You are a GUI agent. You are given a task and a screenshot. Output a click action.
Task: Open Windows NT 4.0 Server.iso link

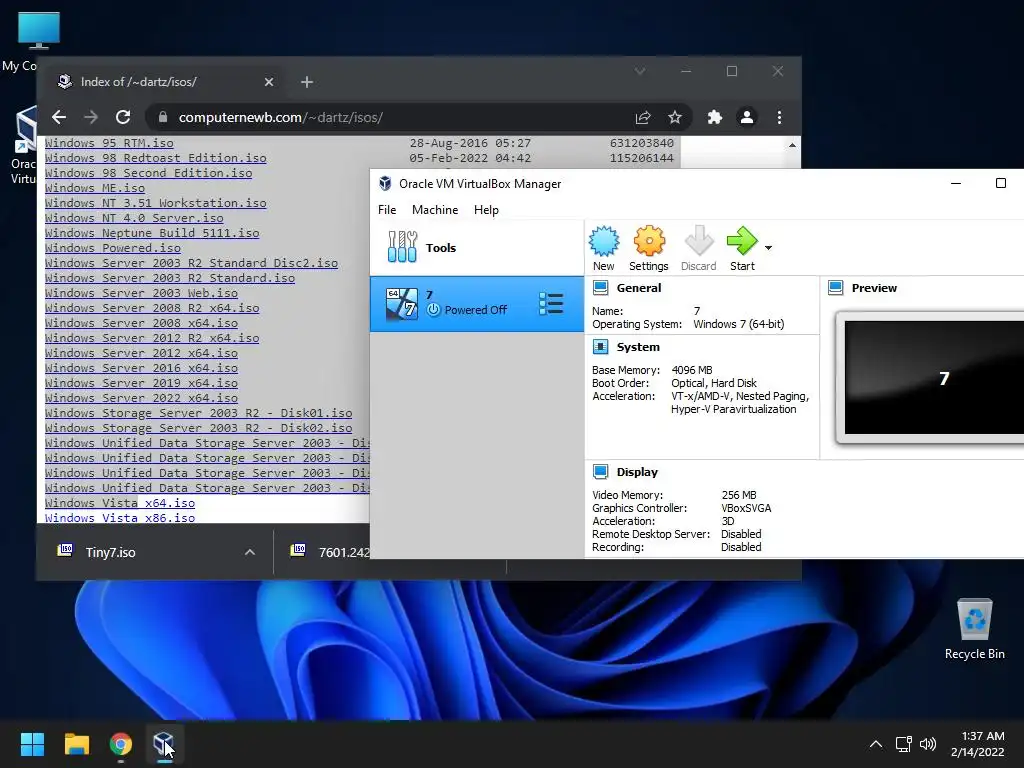pos(134,218)
